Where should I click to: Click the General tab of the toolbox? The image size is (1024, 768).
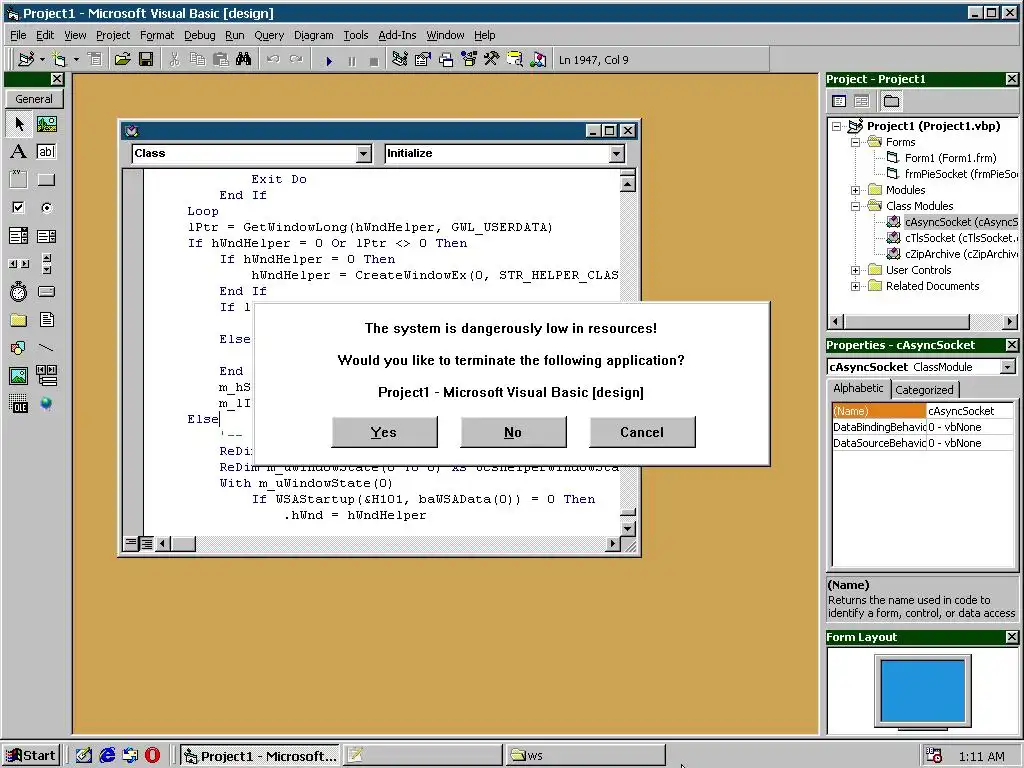[x=34, y=99]
